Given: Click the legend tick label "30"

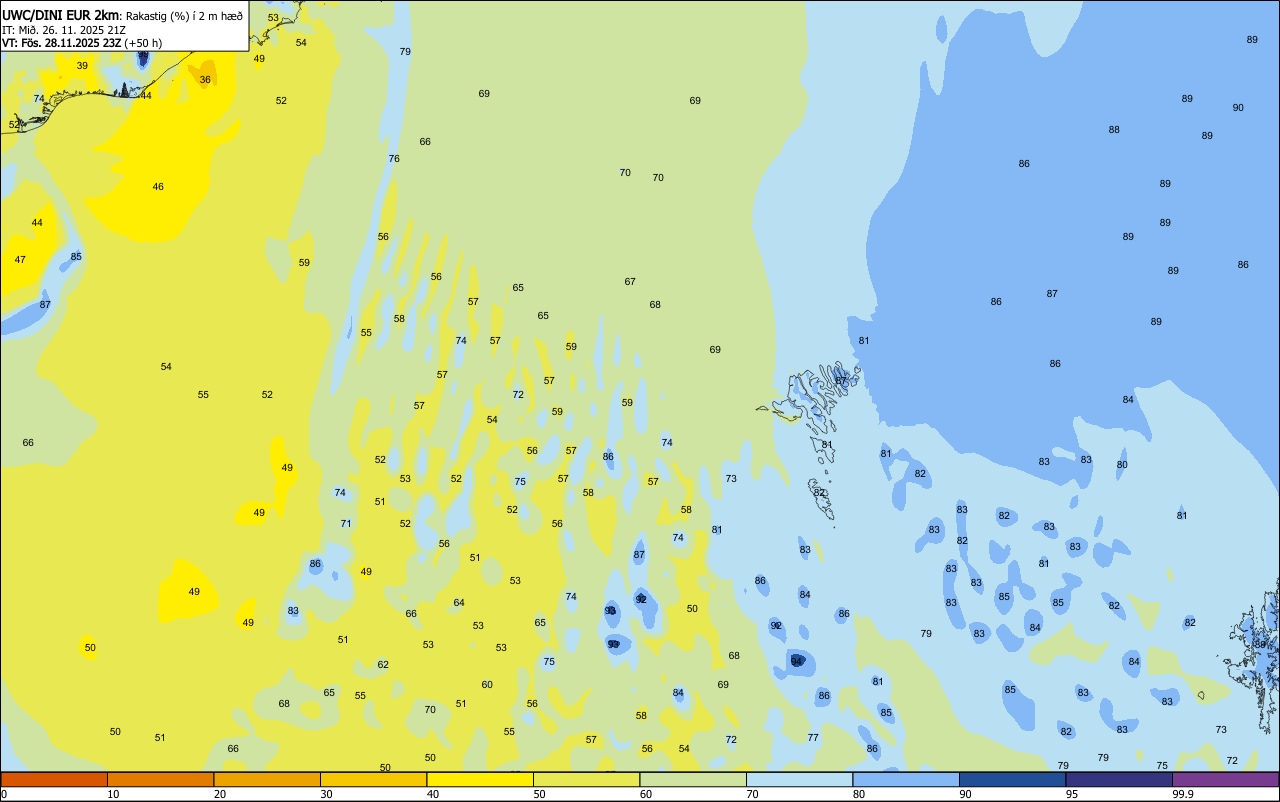Looking at the screenshot, I should point(326,794).
